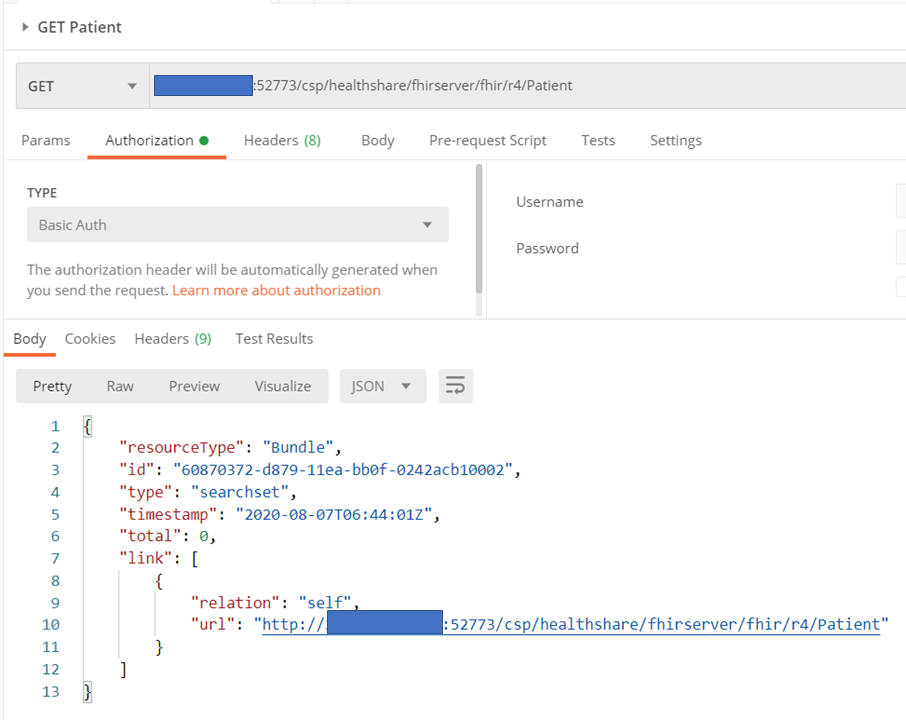Go to the Pre-request Script tab
The width and height of the screenshot is (906, 720).
tap(487, 140)
